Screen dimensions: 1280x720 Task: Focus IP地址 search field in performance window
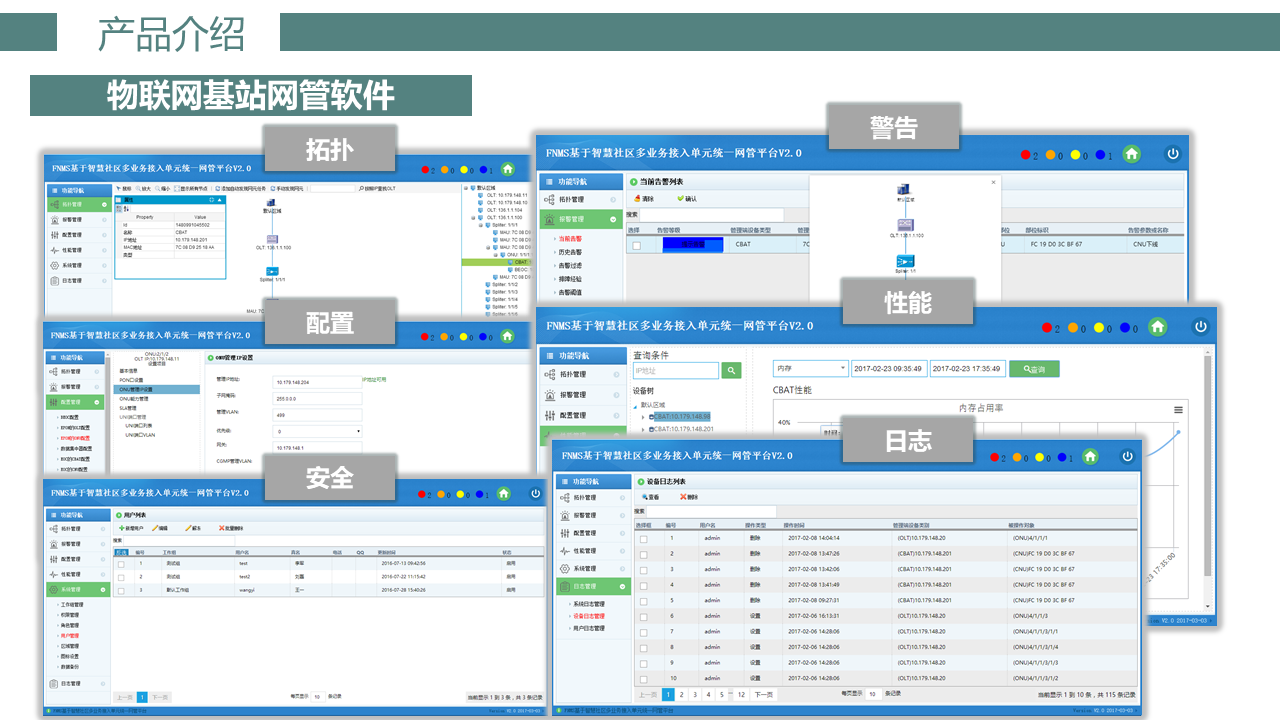tap(676, 370)
